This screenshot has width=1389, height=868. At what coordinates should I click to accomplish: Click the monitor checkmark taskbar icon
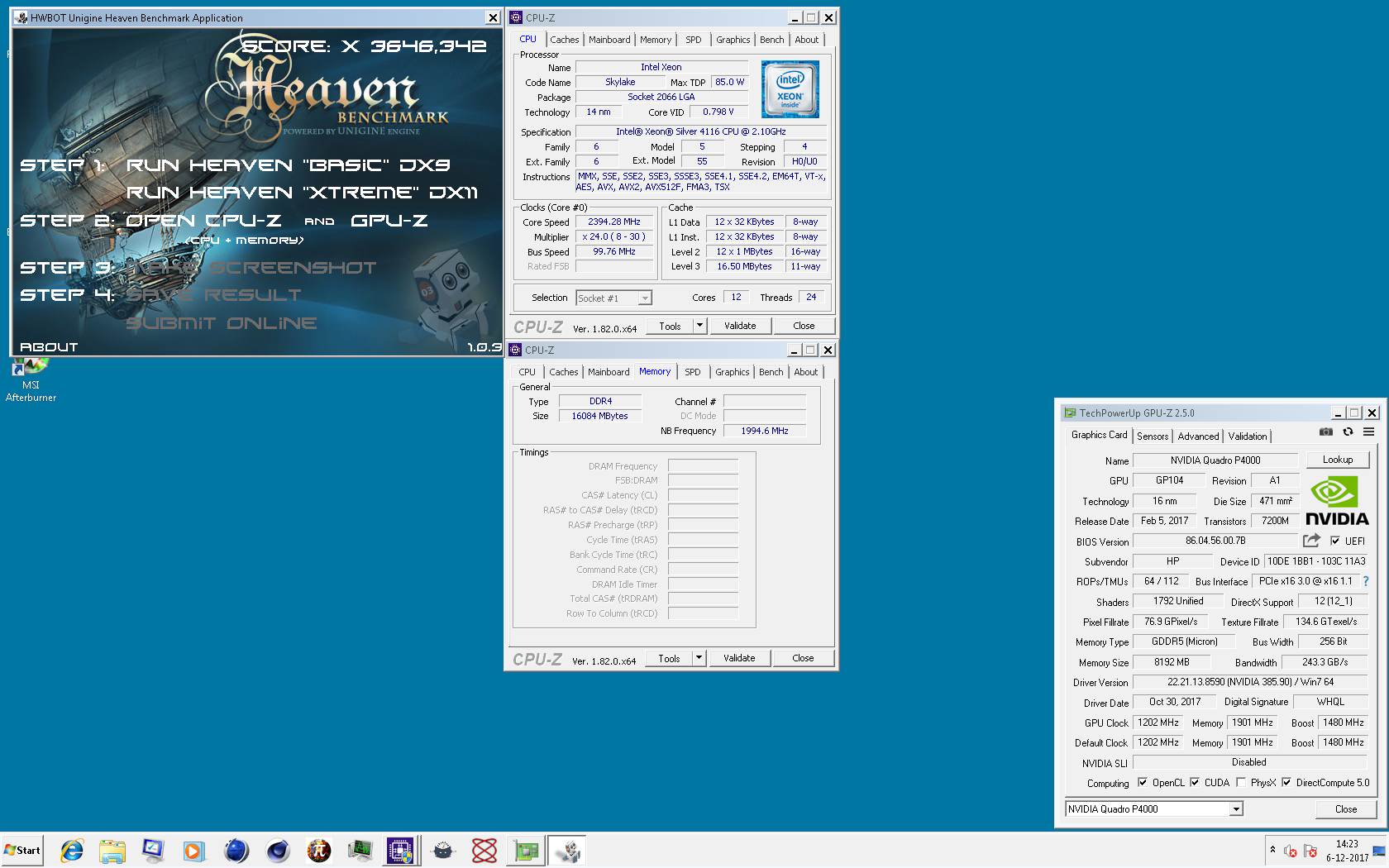pos(153,850)
